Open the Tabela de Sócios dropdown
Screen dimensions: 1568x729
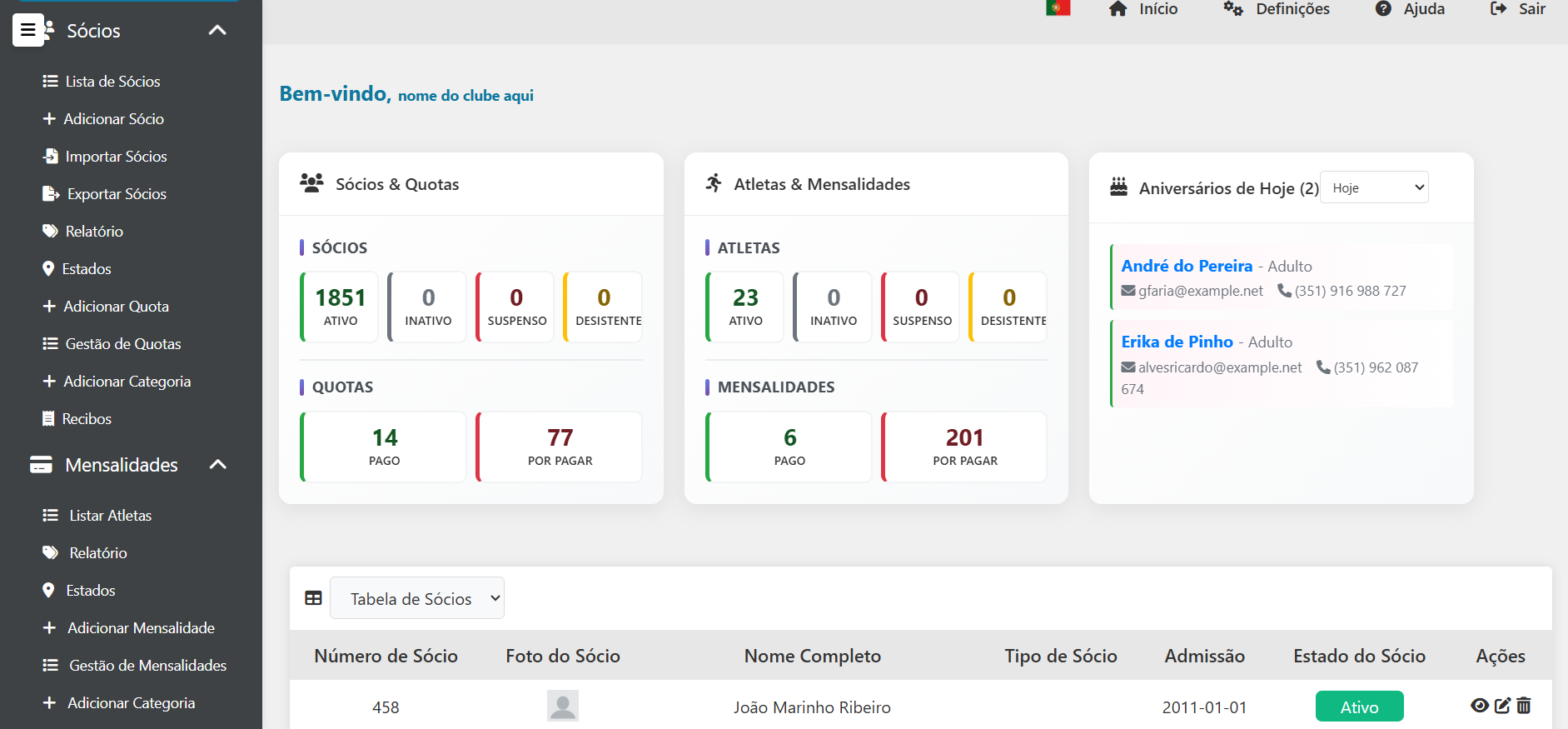pyautogui.click(x=417, y=598)
